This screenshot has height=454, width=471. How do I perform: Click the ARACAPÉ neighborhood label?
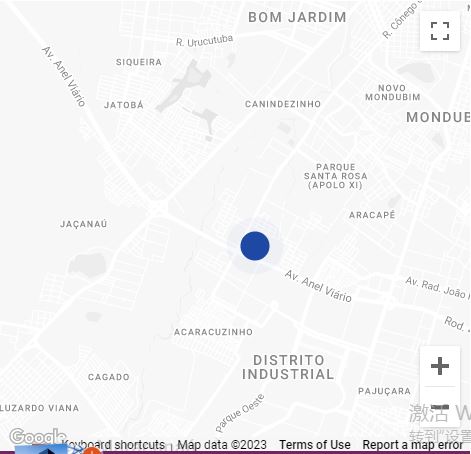372,215
